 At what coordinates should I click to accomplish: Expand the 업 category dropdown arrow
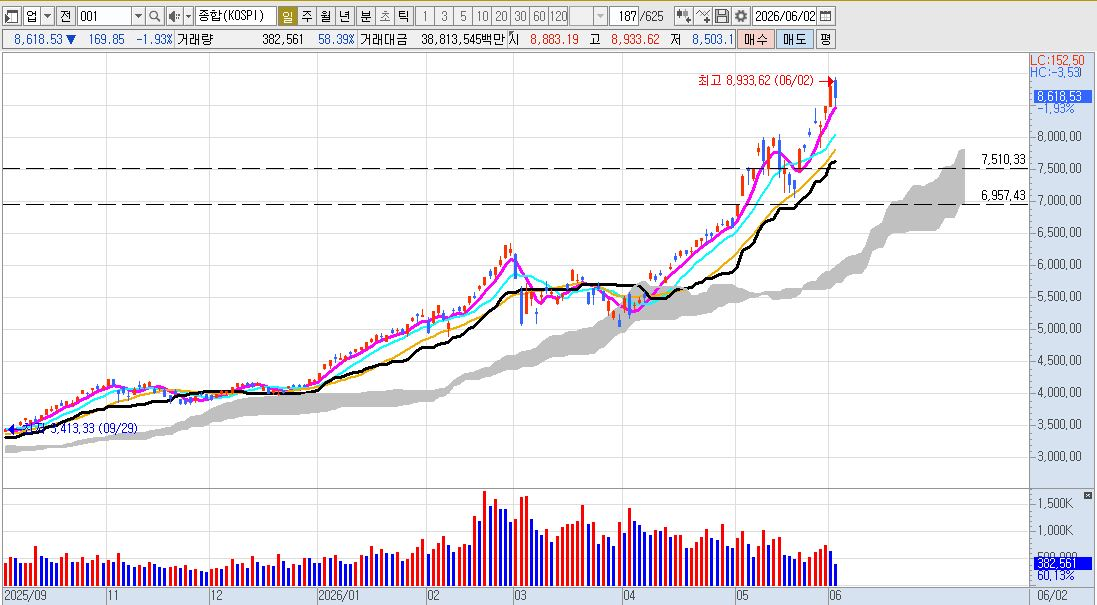pos(48,15)
